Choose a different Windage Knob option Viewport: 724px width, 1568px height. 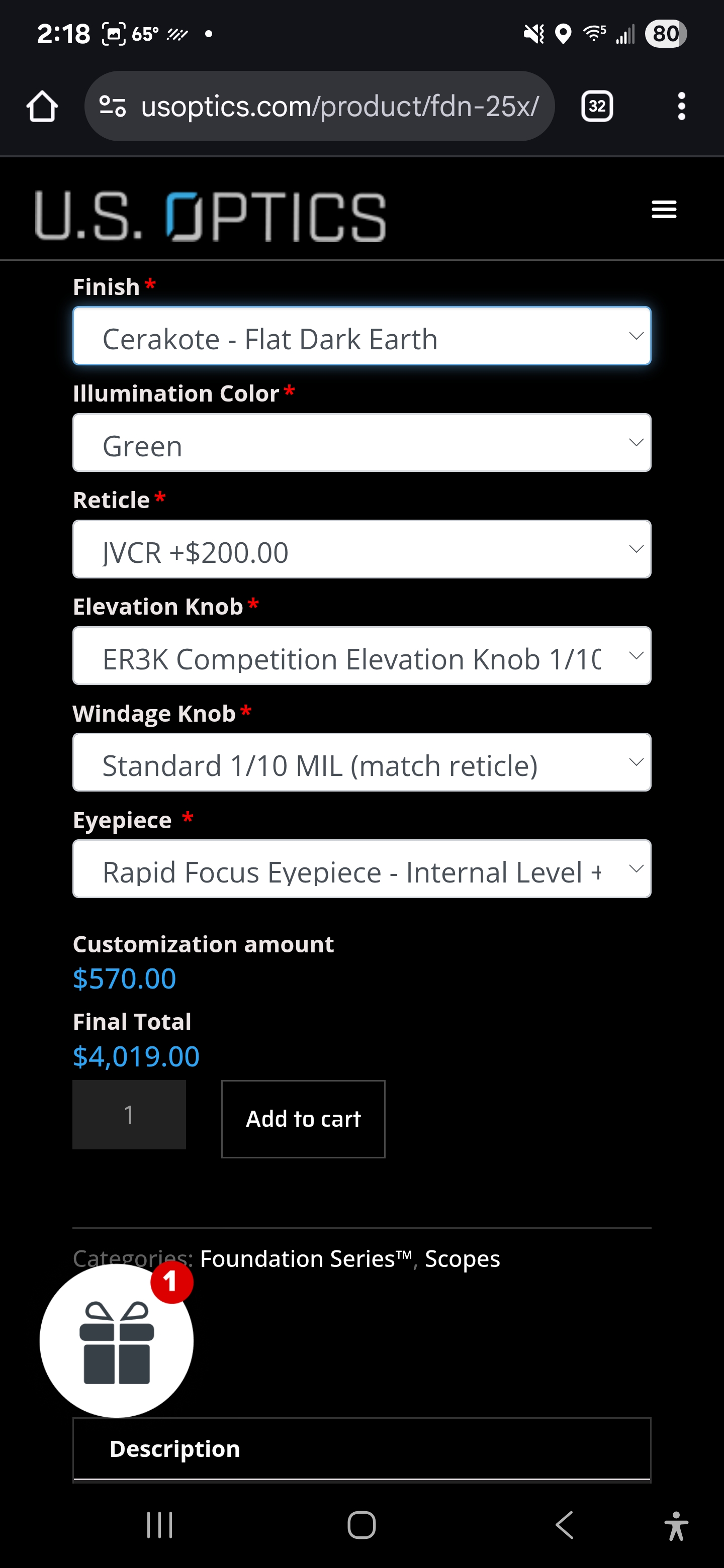click(x=361, y=763)
